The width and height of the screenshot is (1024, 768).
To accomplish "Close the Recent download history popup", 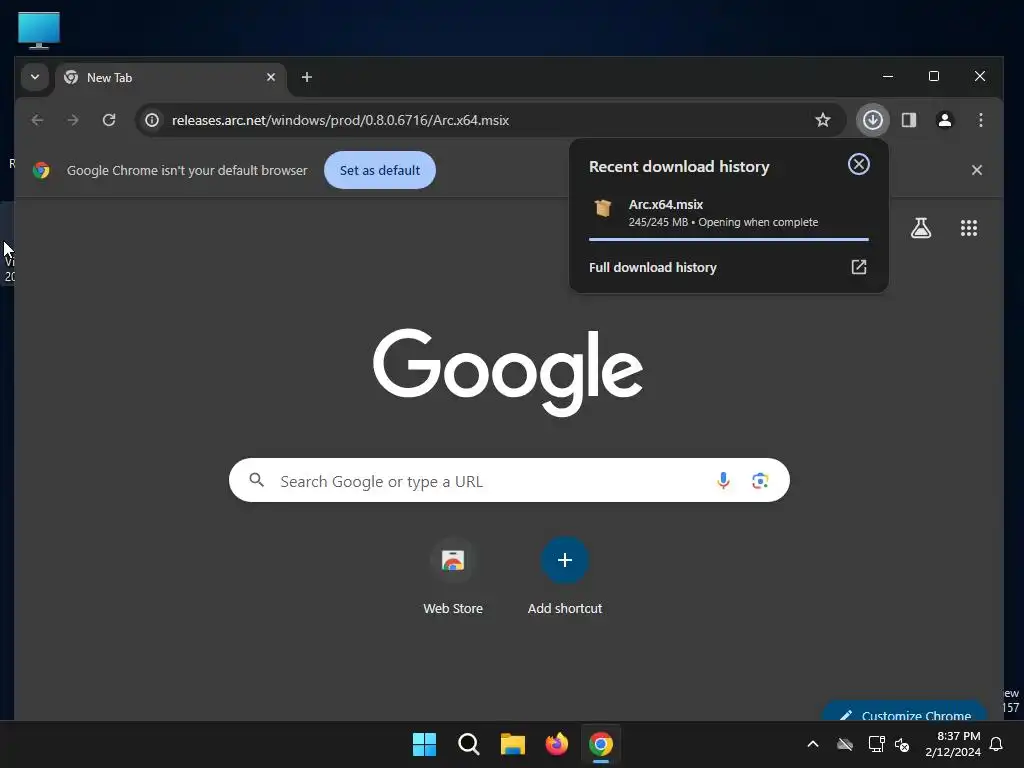I will click(x=858, y=164).
